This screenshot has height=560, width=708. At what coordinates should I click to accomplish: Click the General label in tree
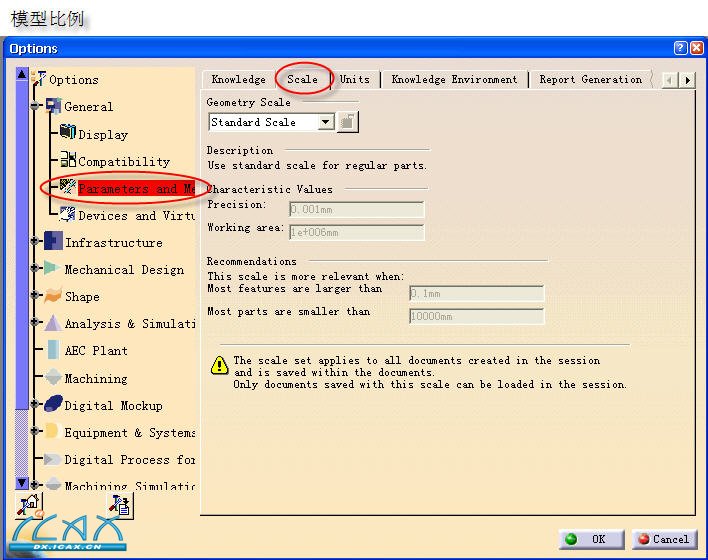[88, 107]
